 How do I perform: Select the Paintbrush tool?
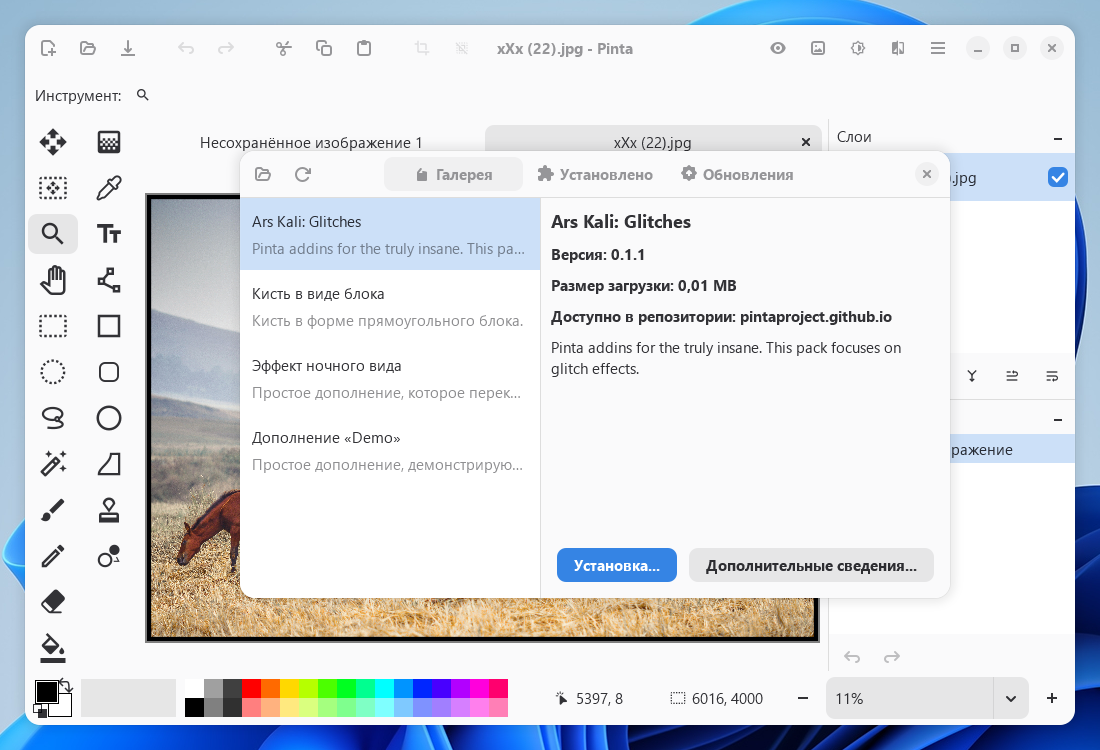pos(53,510)
